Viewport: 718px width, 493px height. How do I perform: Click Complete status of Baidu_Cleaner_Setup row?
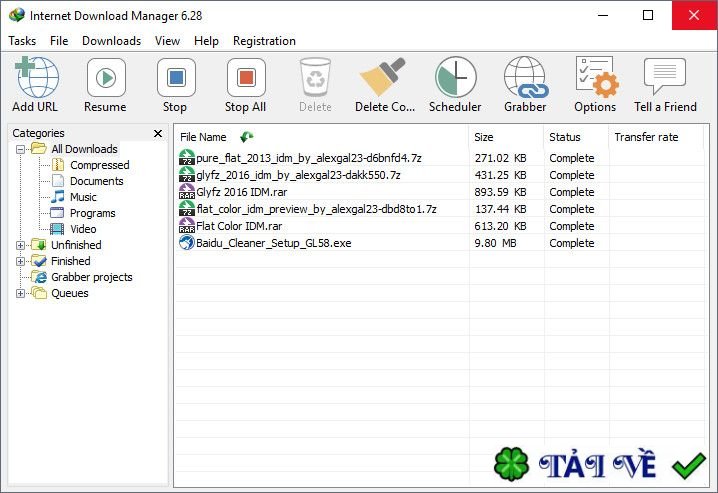[x=572, y=243]
